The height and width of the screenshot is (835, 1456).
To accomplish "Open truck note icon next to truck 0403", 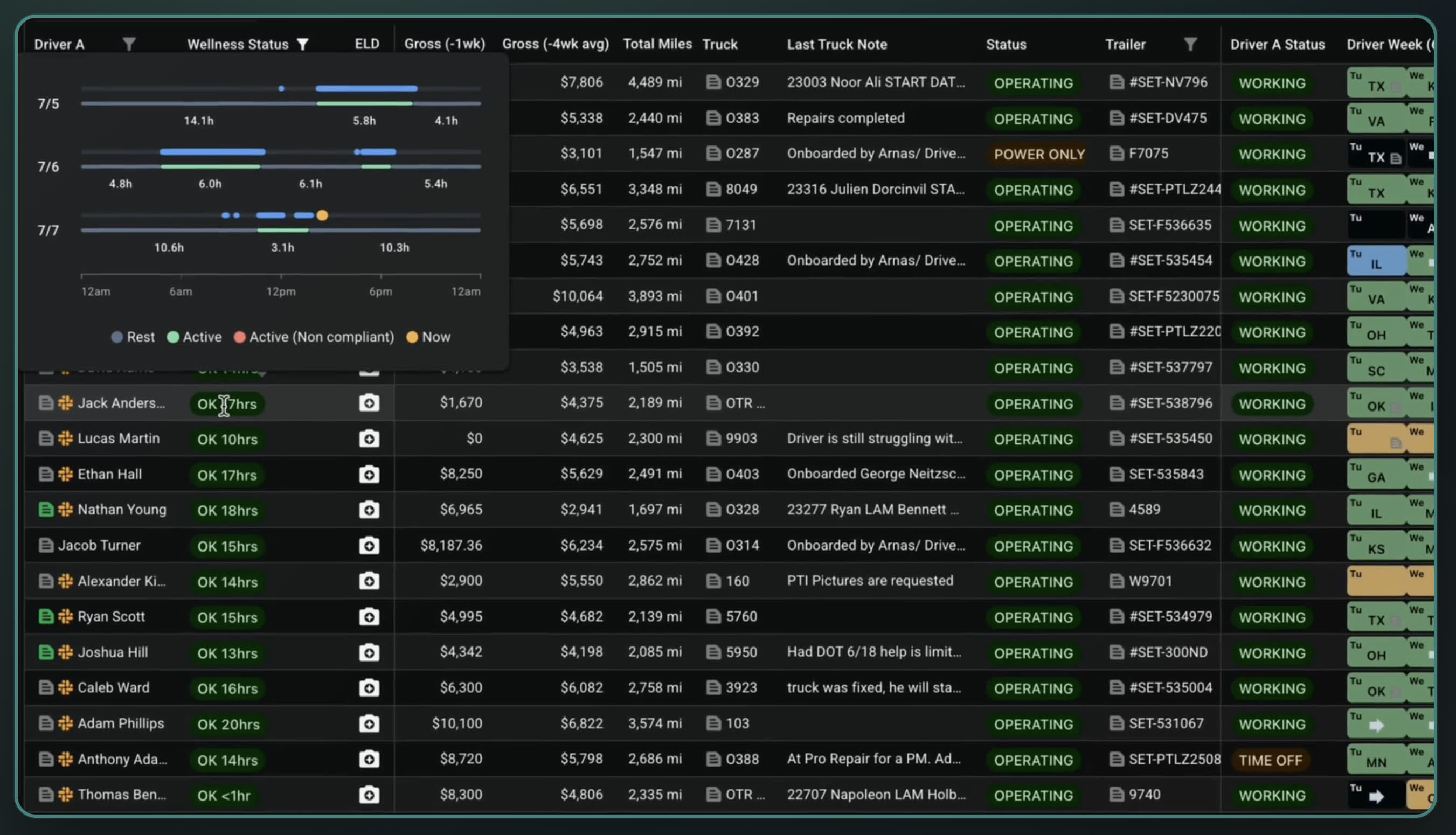I will pos(713,474).
